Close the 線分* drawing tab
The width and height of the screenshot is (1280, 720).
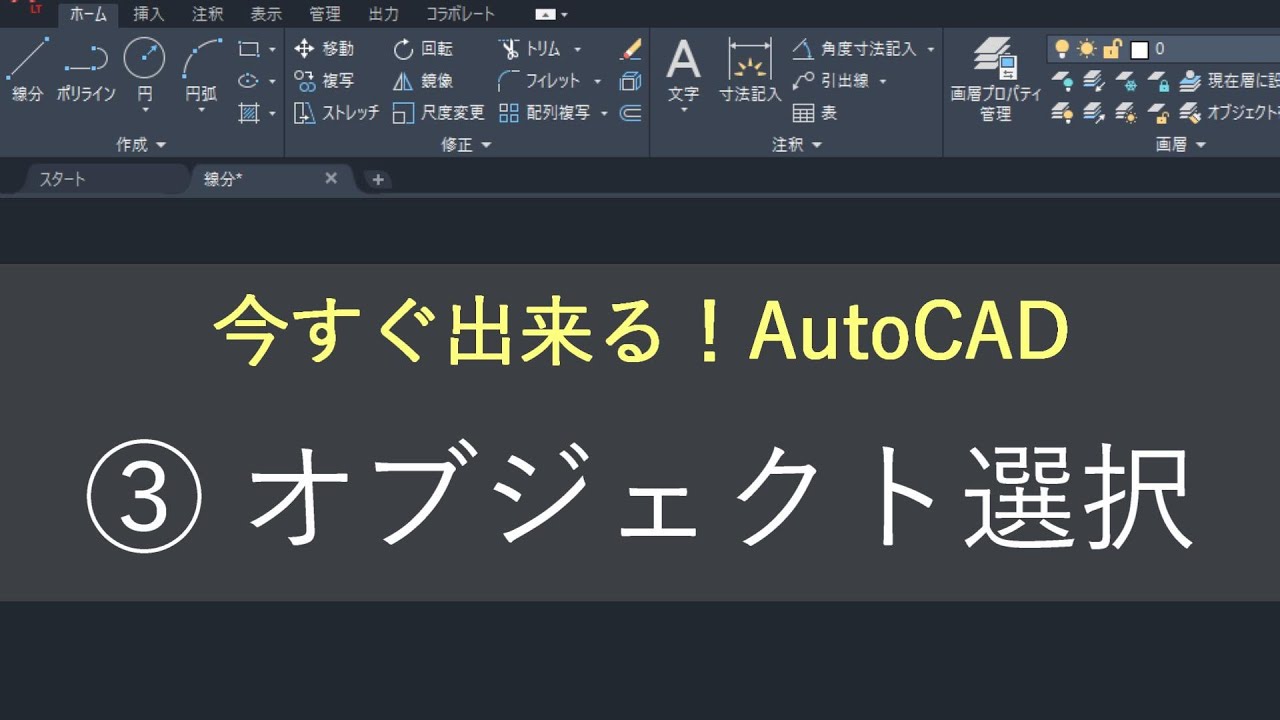tap(331, 179)
